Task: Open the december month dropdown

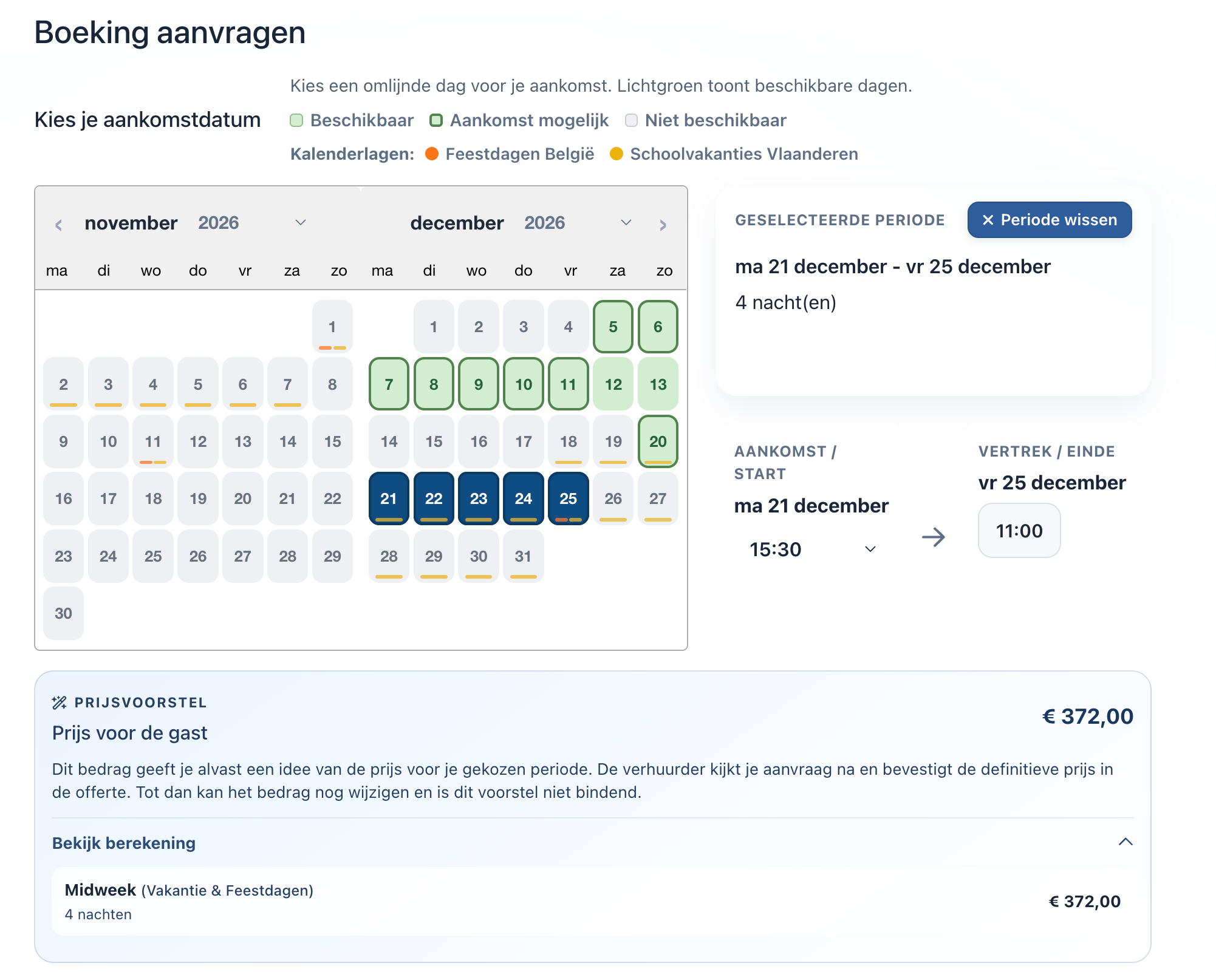Action: [x=626, y=223]
